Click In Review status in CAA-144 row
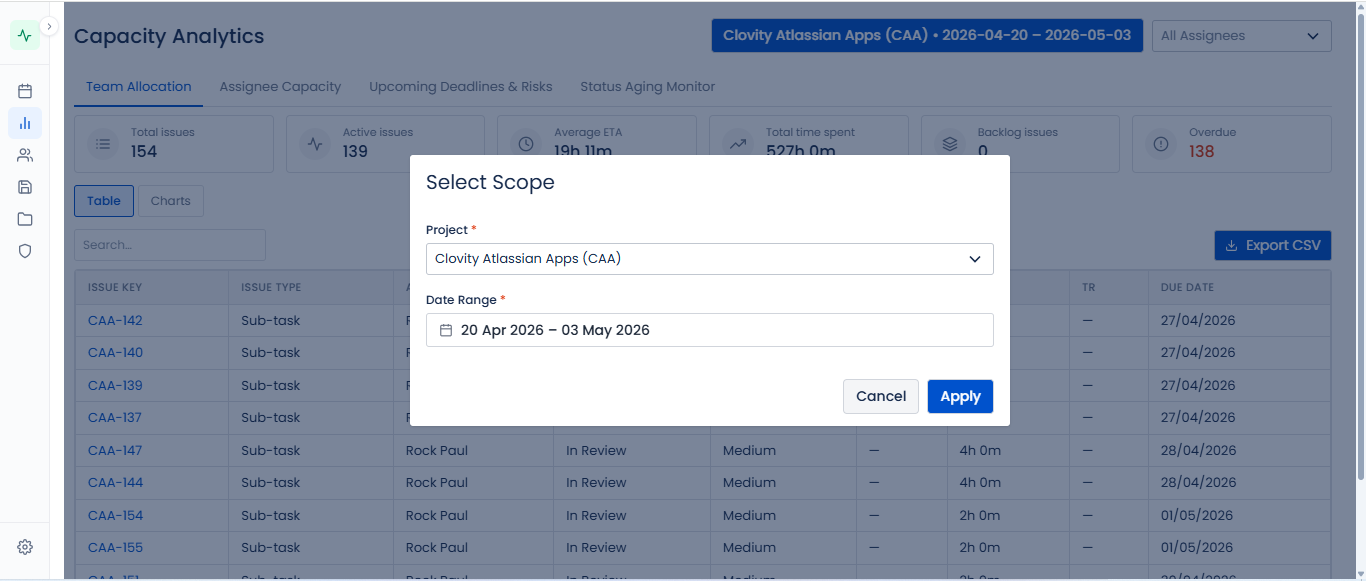The height and width of the screenshot is (581, 1366). (596, 483)
